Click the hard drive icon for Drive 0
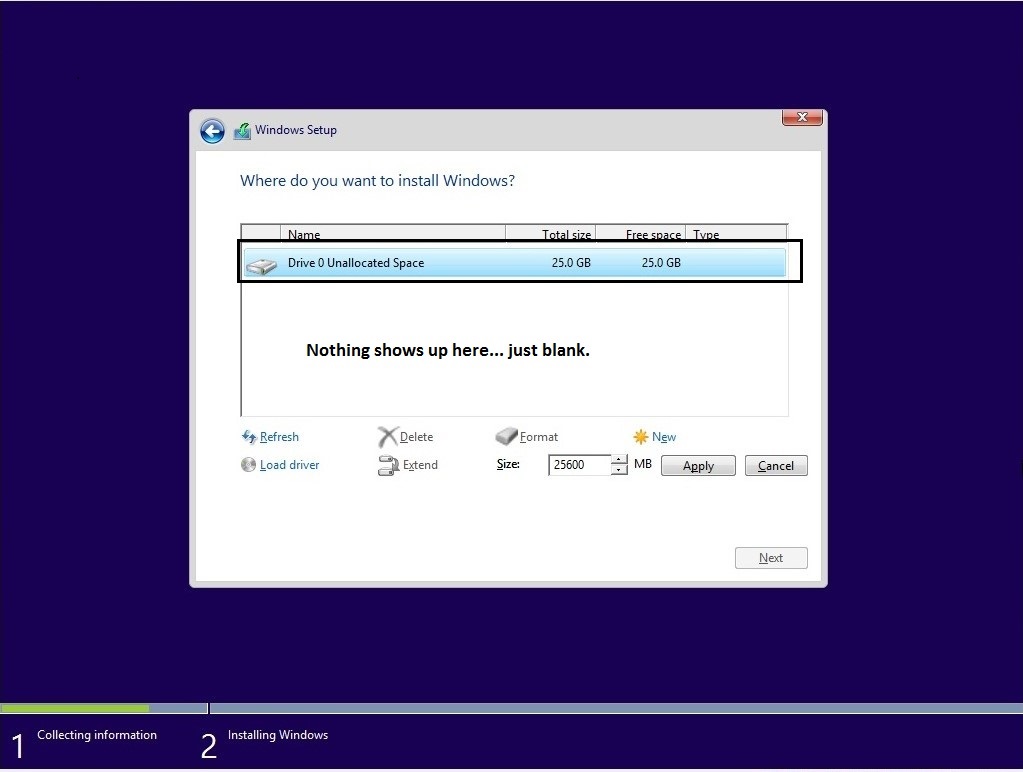Image resolution: width=1023 pixels, height=772 pixels. tap(262, 266)
